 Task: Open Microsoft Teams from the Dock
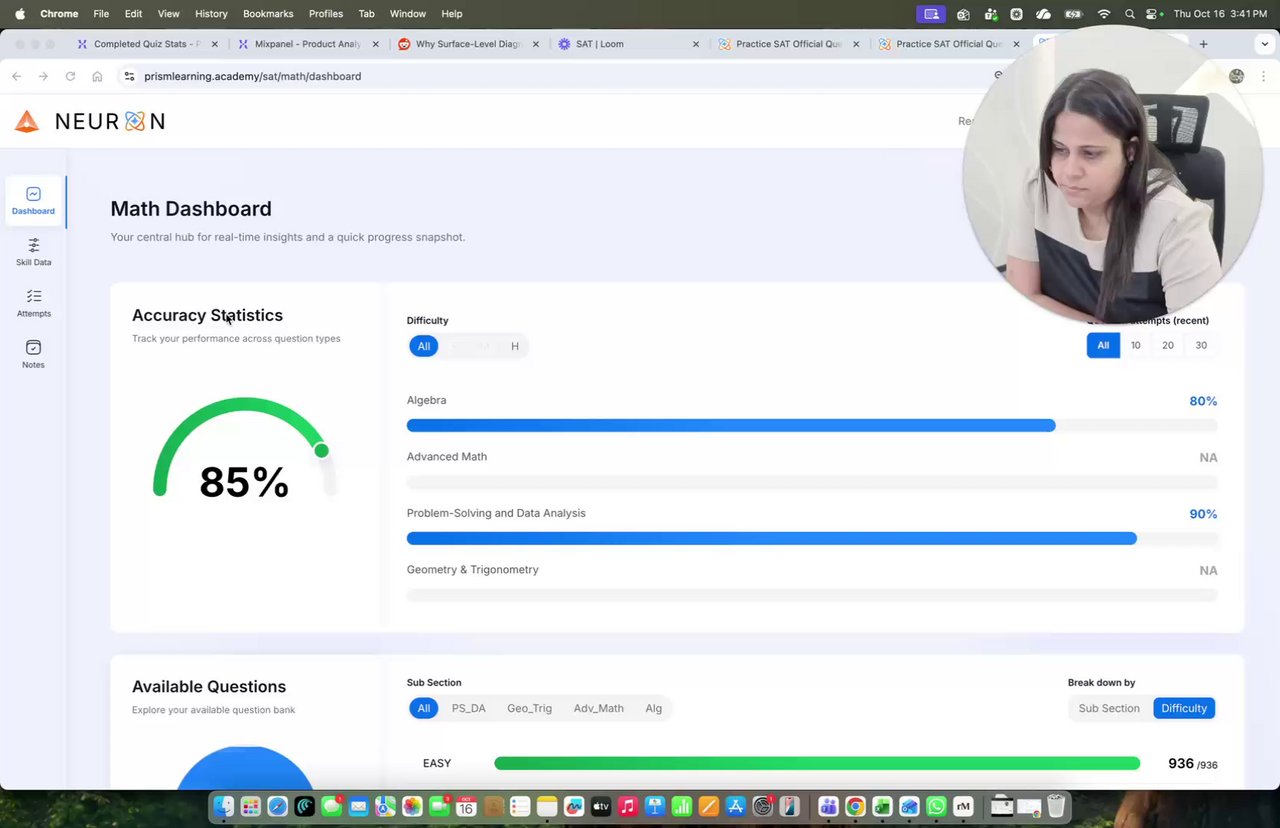tap(828, 806)
